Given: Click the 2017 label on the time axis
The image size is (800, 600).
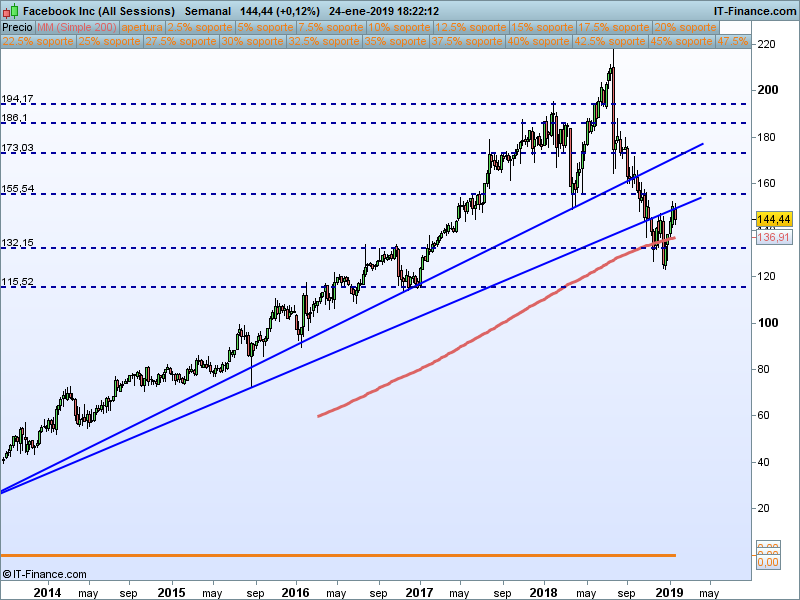Looking at the screenshot, I should (419, 593).
